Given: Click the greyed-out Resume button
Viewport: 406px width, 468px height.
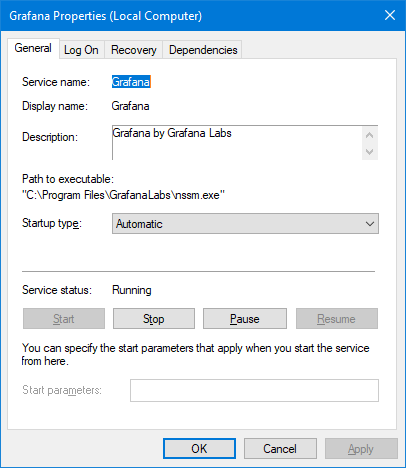Looking at the screenshot, I should coord(337,319).
